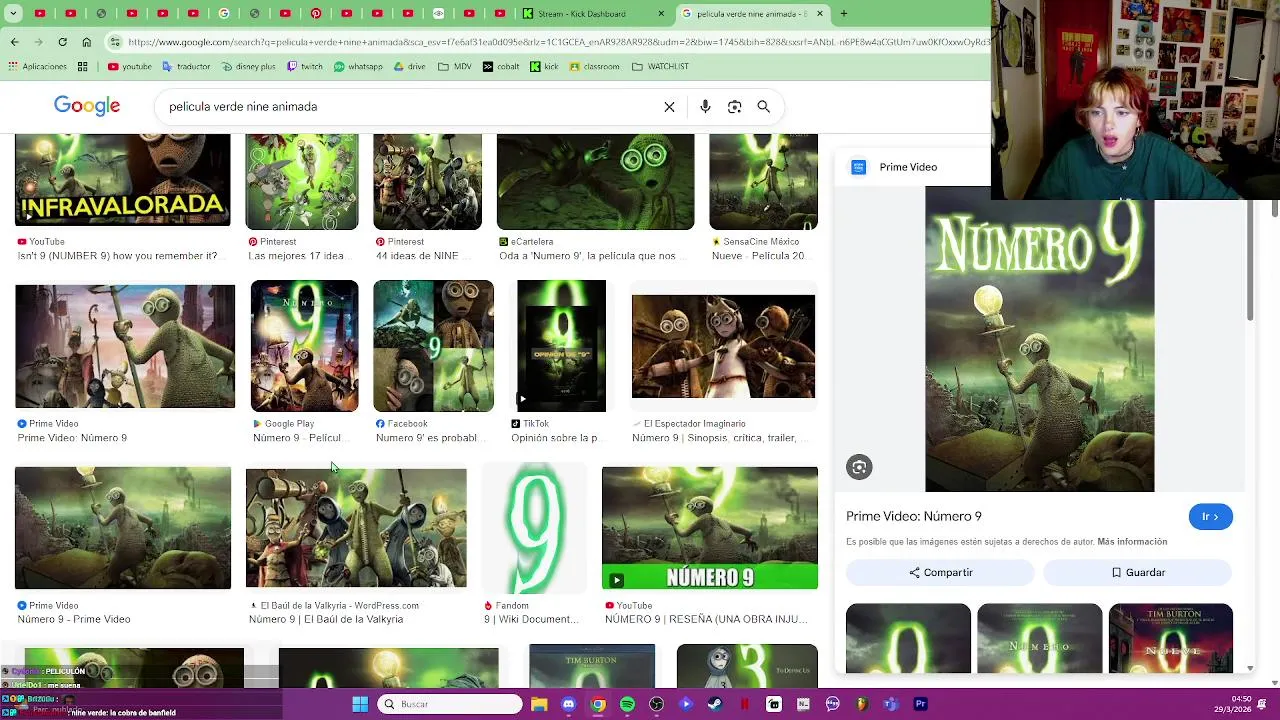Screen dimensions: 1280x720
Task: Open the SensaCine México Nueve result
Action: [763, 182]
